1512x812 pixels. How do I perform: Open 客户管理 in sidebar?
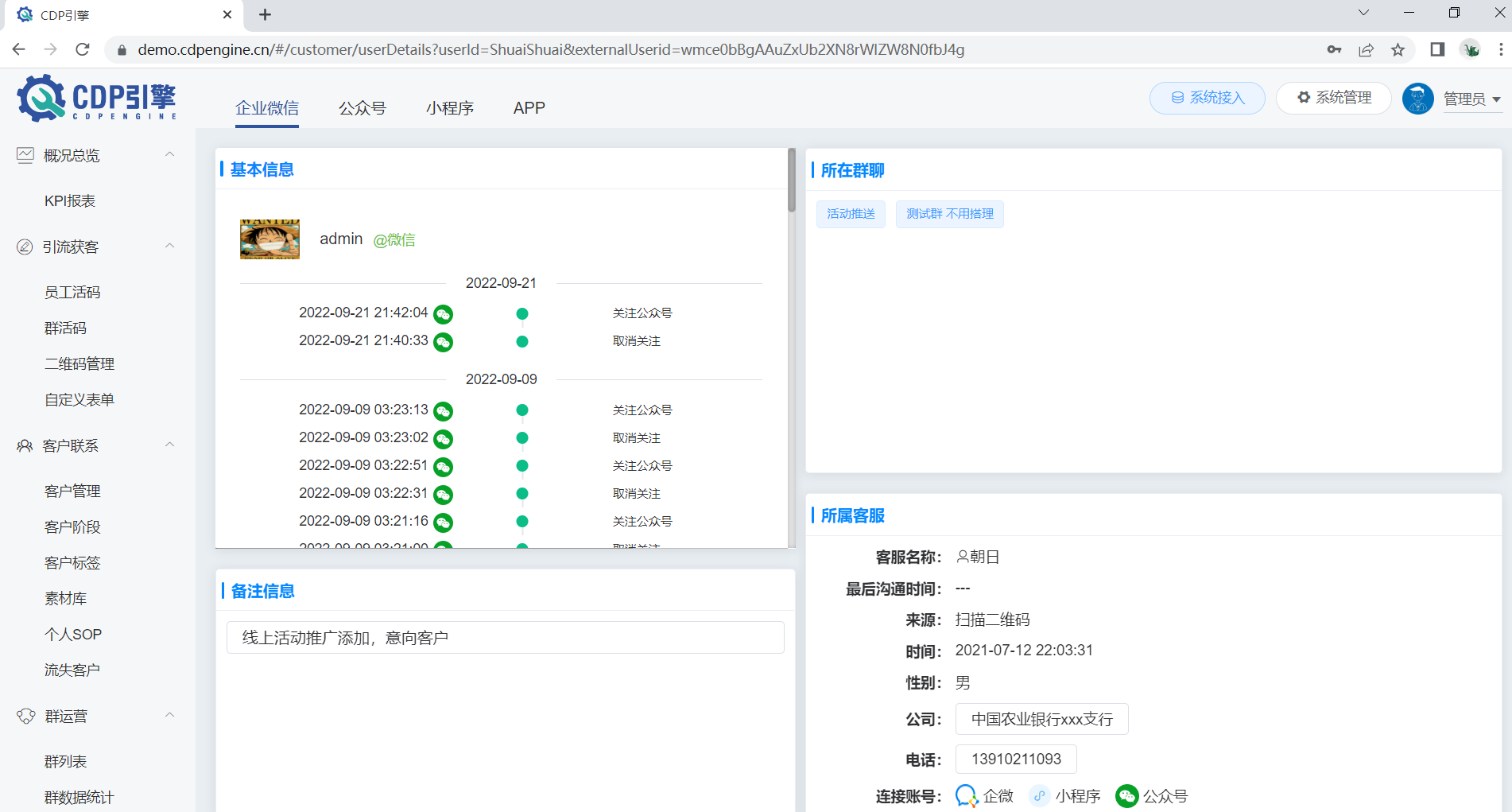tap(72, 491)
